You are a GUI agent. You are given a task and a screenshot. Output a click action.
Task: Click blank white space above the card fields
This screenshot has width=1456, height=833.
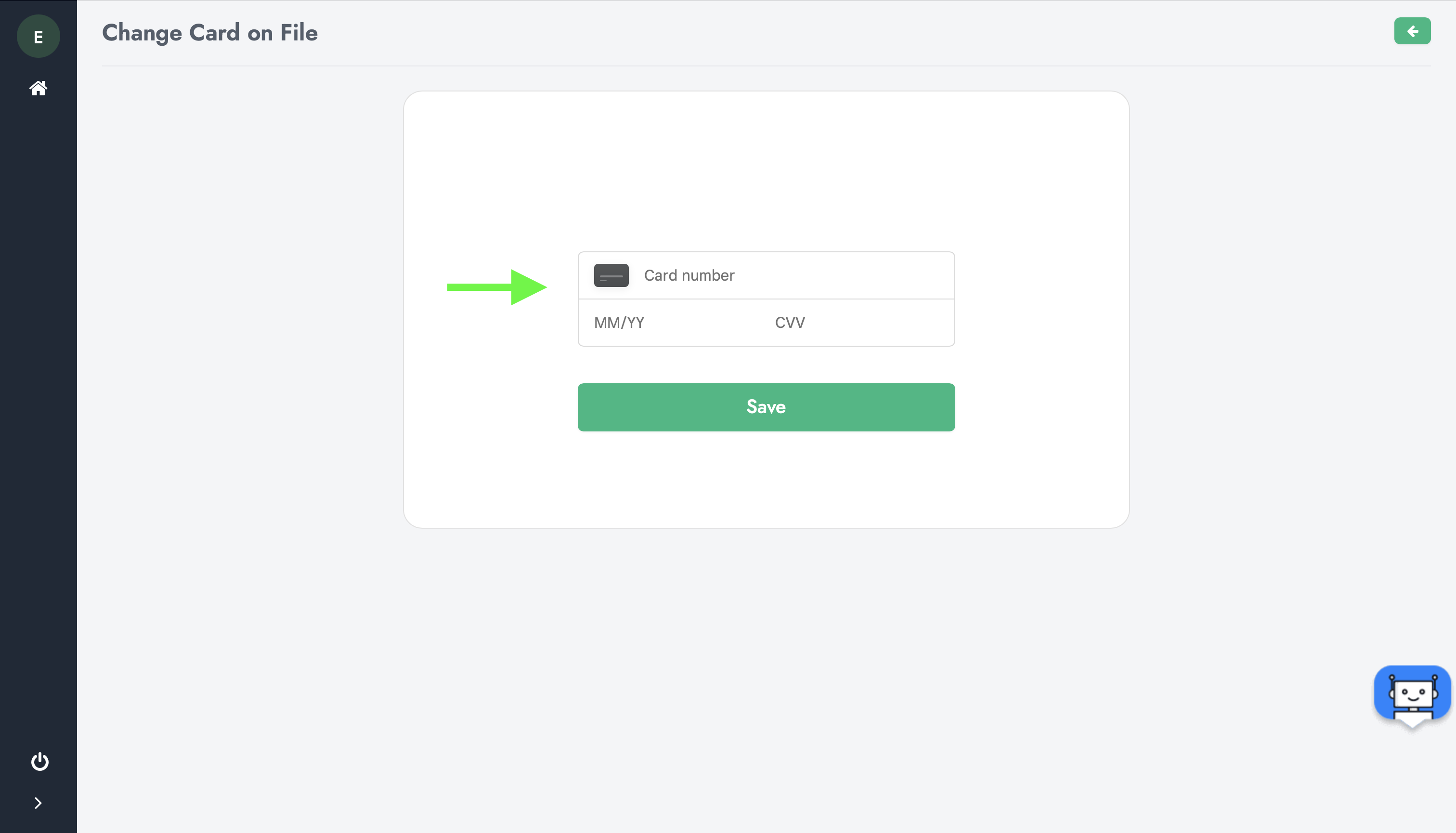[766, 171]
